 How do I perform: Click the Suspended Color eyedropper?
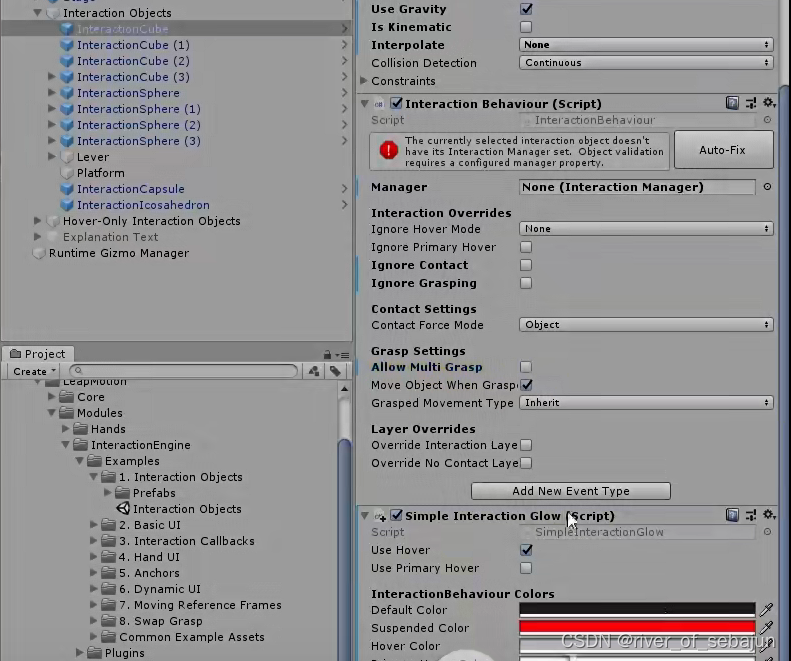[766, 628]
